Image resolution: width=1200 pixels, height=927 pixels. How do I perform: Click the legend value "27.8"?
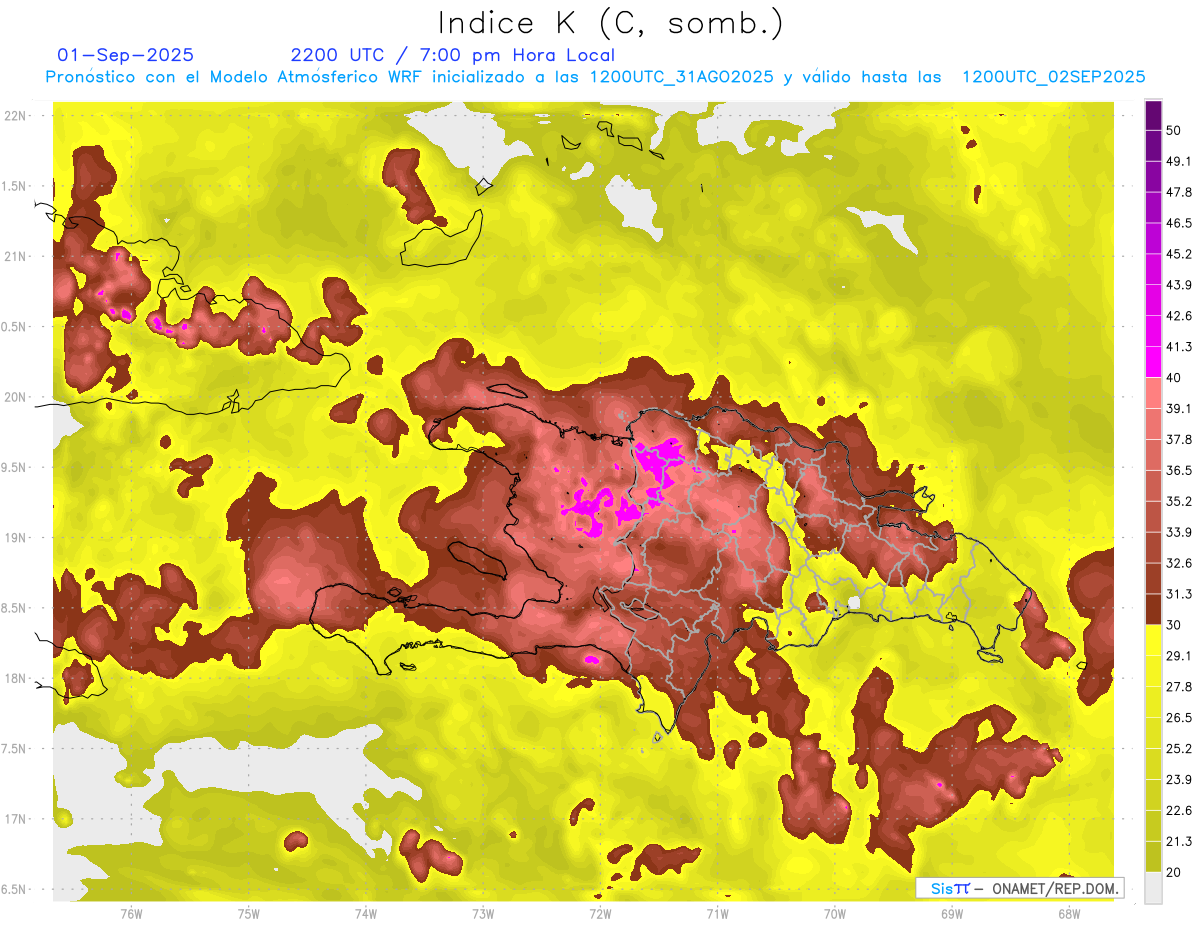coord(1178,687)
